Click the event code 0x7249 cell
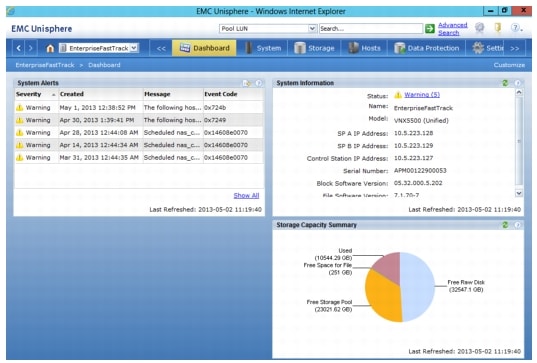Screen dimensions: 537x363 pyautogui.click(x=215, y=120)
